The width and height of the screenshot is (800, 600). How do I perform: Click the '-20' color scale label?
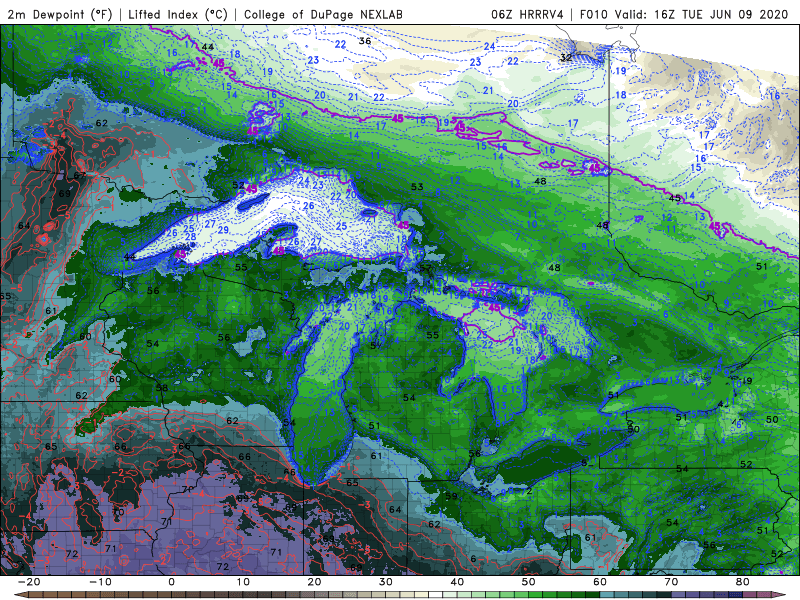pyautogui.click(x=29, y=582)
